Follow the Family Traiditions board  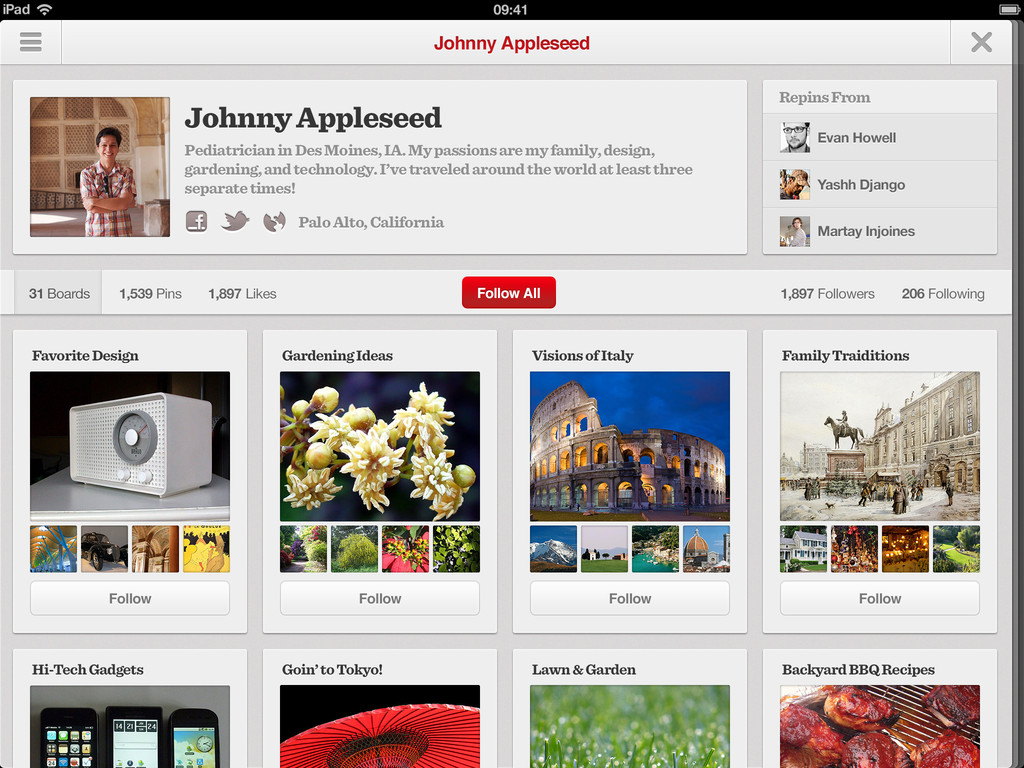coord(880,598)
